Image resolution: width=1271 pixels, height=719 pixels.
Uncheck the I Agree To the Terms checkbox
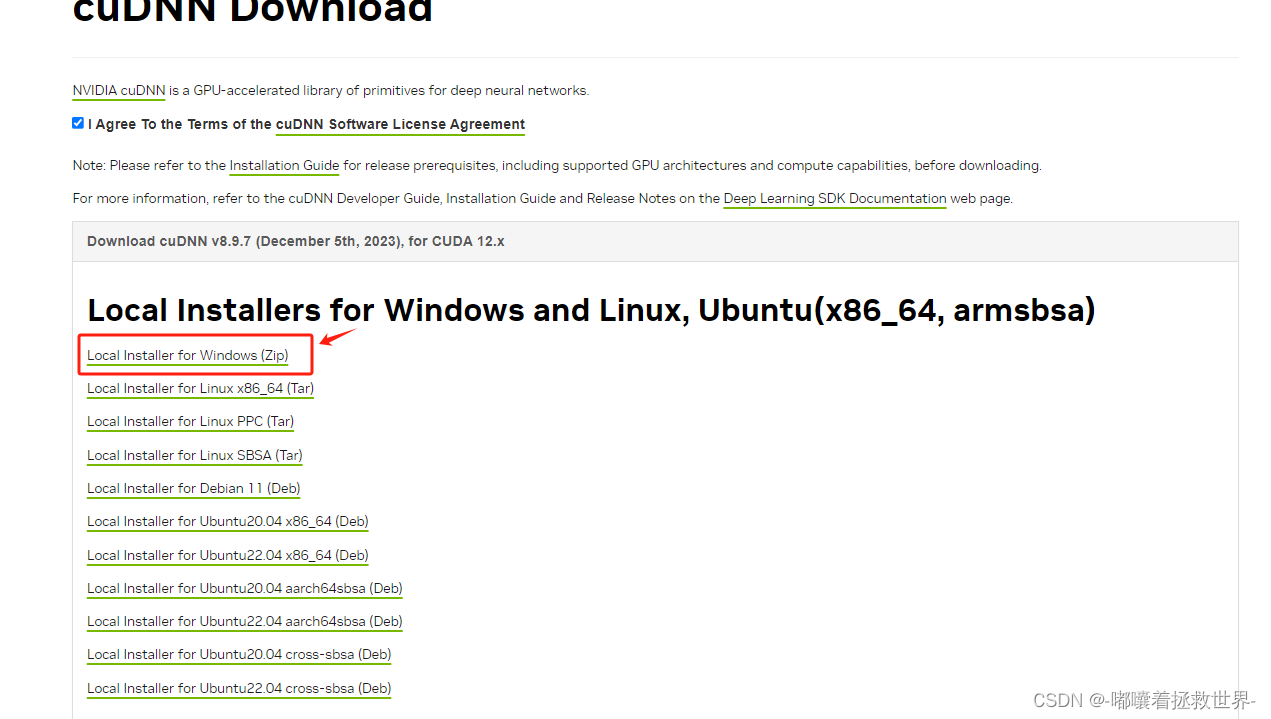pyautogui.click(x=78, y=123)
